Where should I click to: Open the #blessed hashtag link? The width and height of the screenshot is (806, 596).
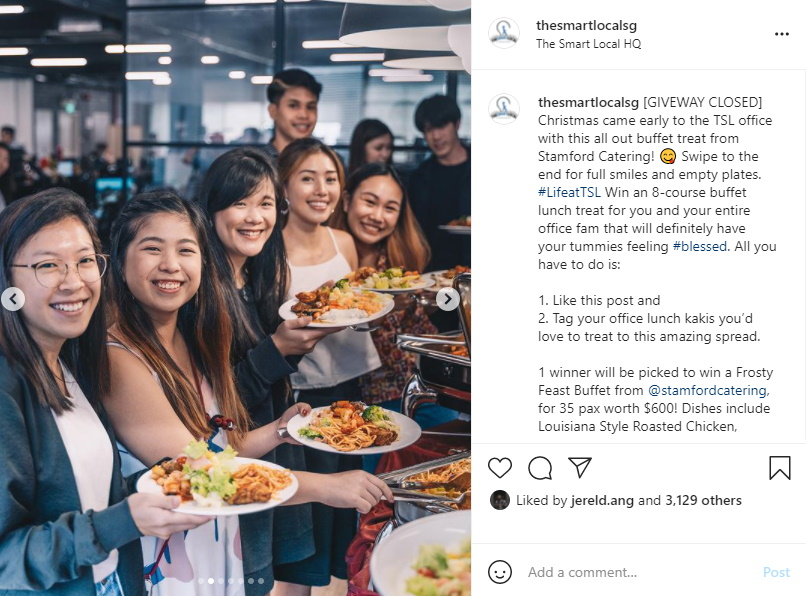click(x=700, y=246)
